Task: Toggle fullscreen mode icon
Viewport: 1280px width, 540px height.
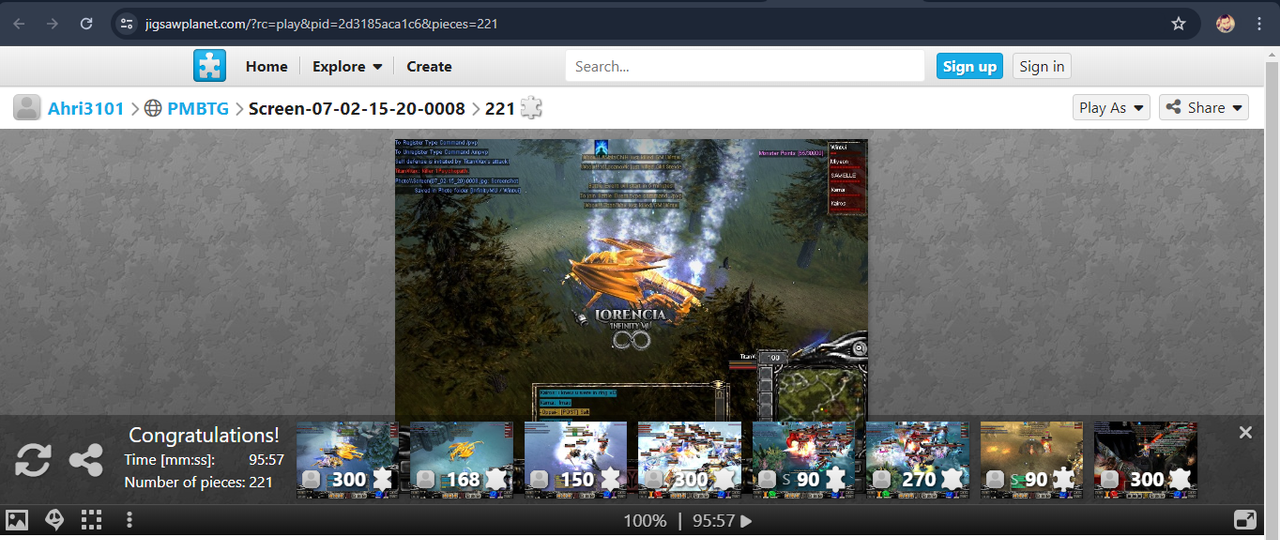Action: point(1245,520)
